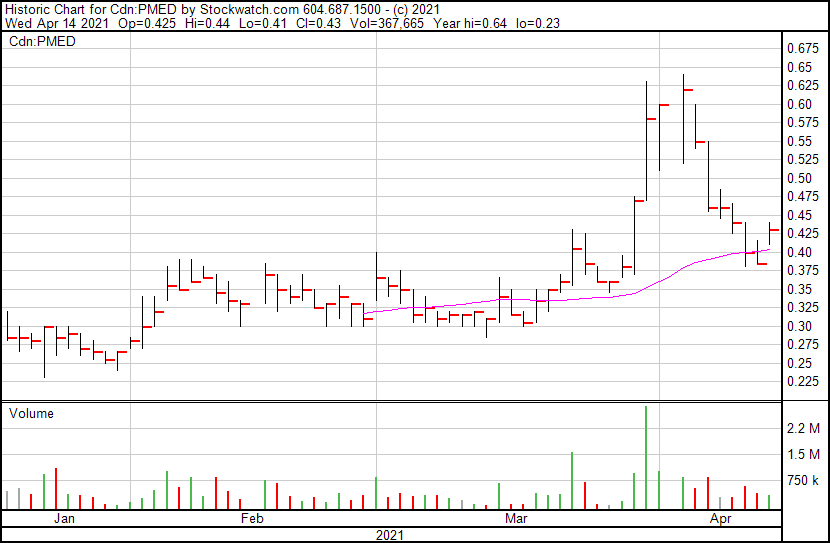Image resolution: width=830 pixels, height=543 pixels.
Task: Click the phone number 604.687.1500
Action: [x=341, y=10]
